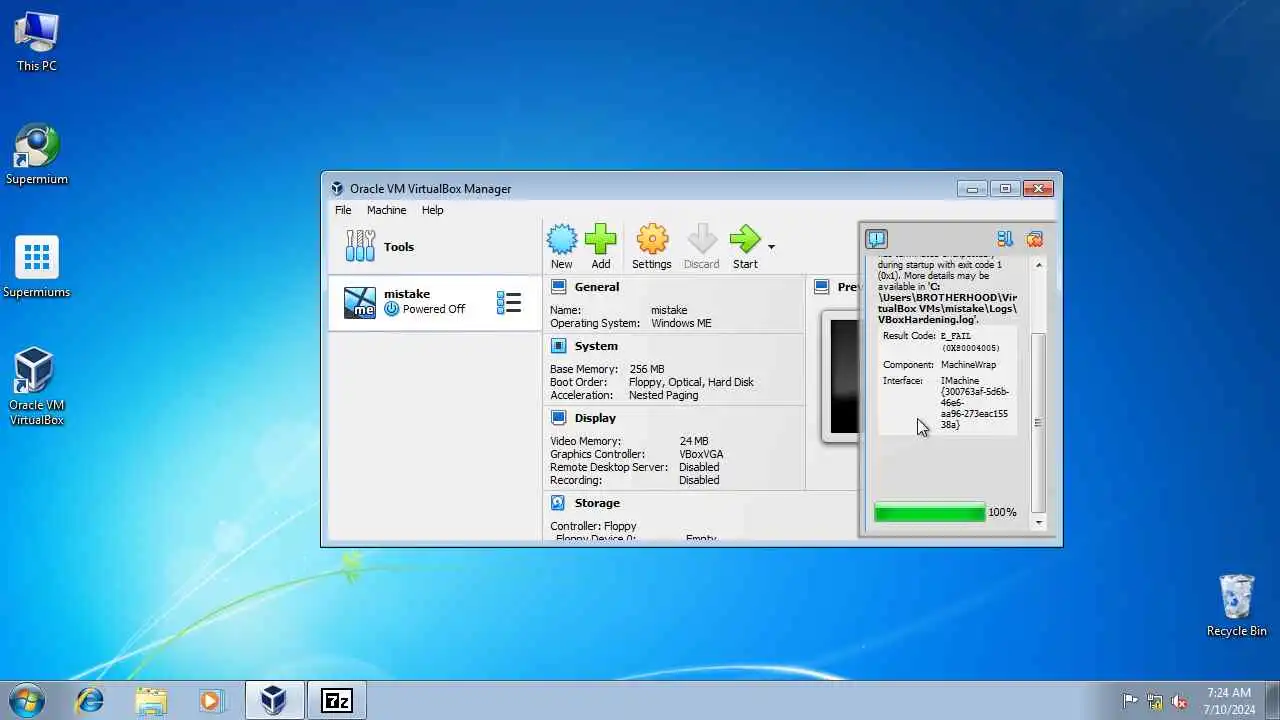This screenshot has height=720, width=1280.
Task: Click 'Floppy, Optical, Hard Disk' boot order
Action: tap(691, 382)
